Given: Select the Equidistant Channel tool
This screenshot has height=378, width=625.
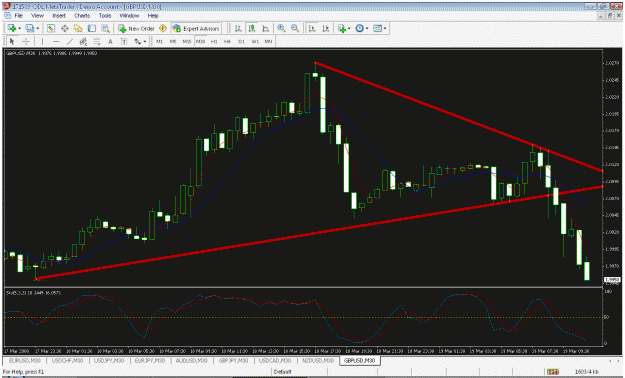Looking at the screenshot, I should pyautogui.click(x=83, y=41).
